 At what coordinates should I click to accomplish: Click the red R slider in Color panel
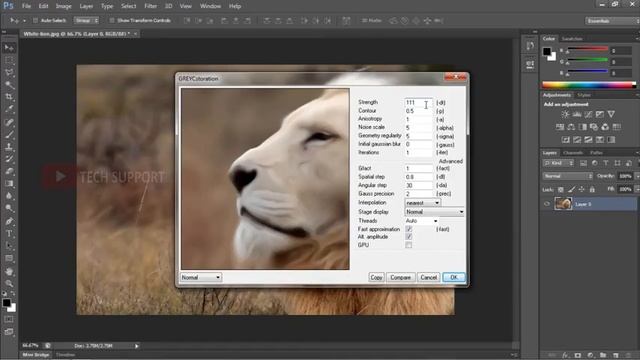[x=587, y=49]
